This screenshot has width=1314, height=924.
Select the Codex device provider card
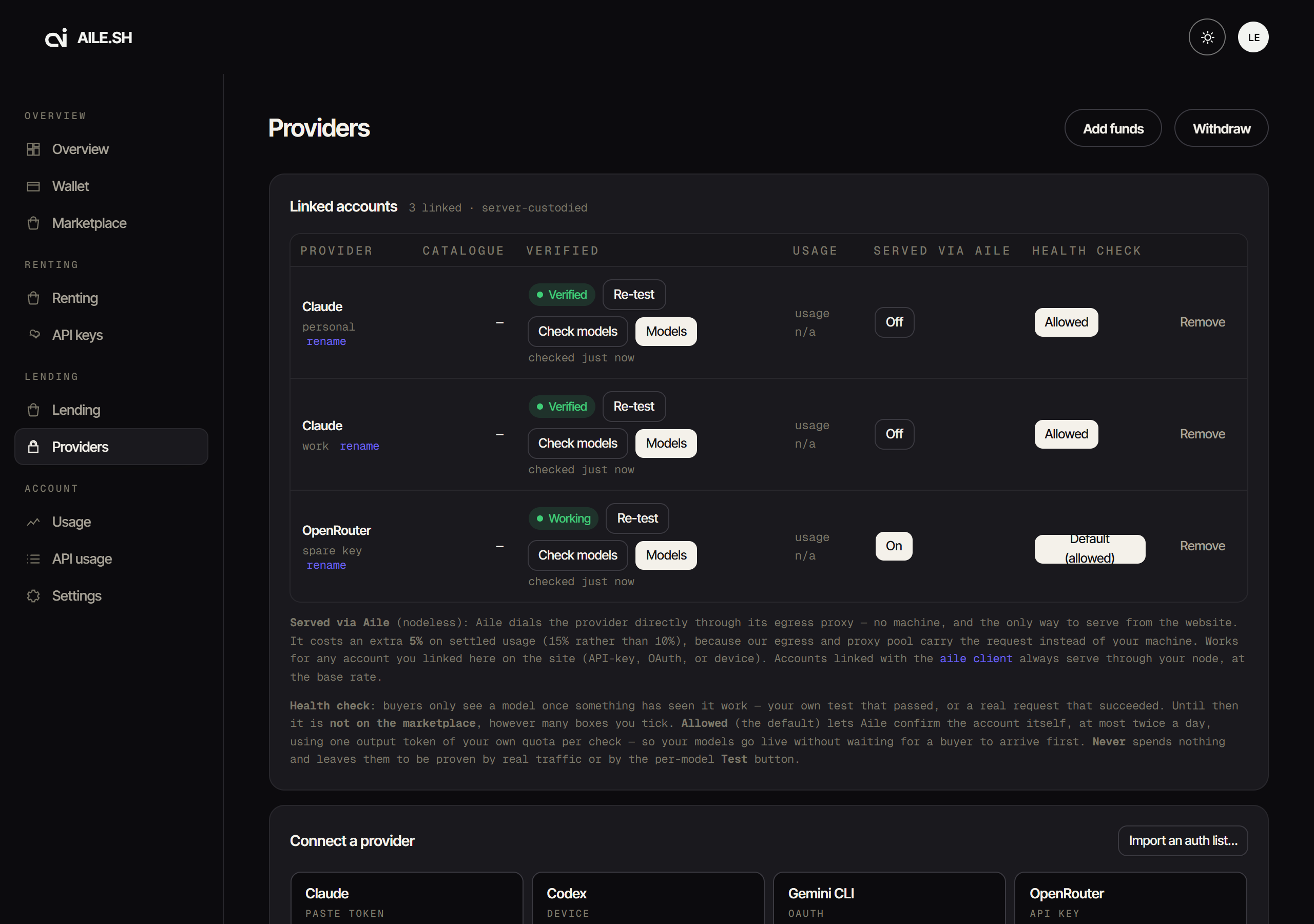(x=648, y=898)
